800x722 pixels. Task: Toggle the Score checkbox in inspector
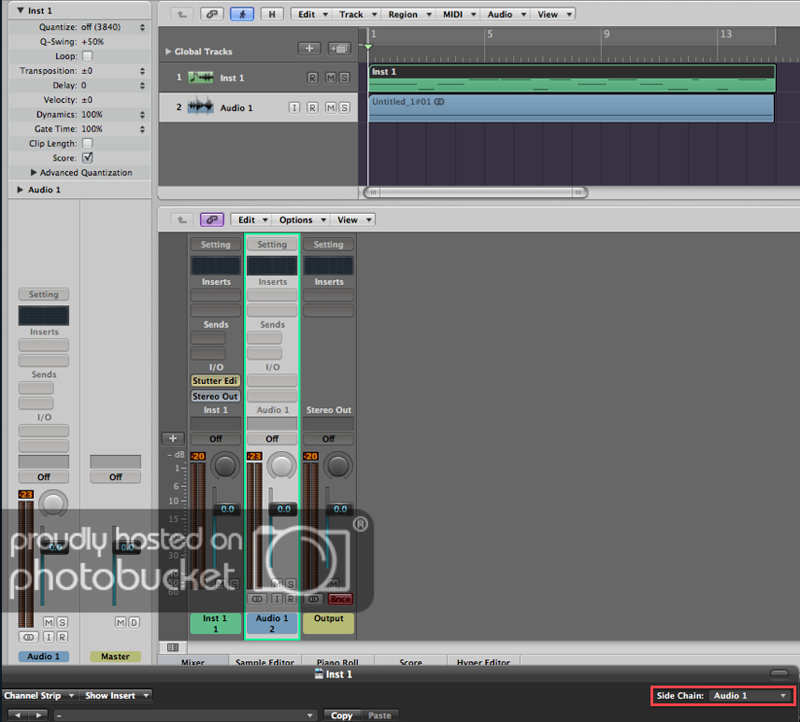tap(87, 158)
